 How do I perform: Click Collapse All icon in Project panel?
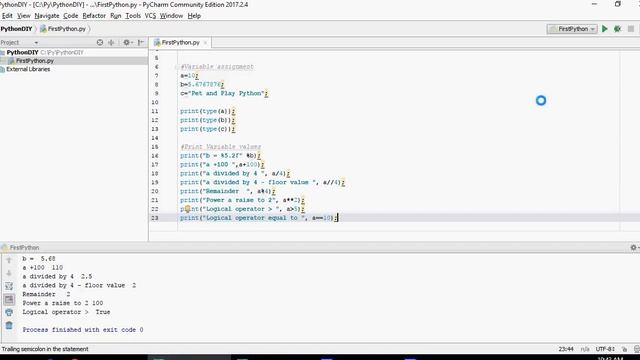point(111,42)
